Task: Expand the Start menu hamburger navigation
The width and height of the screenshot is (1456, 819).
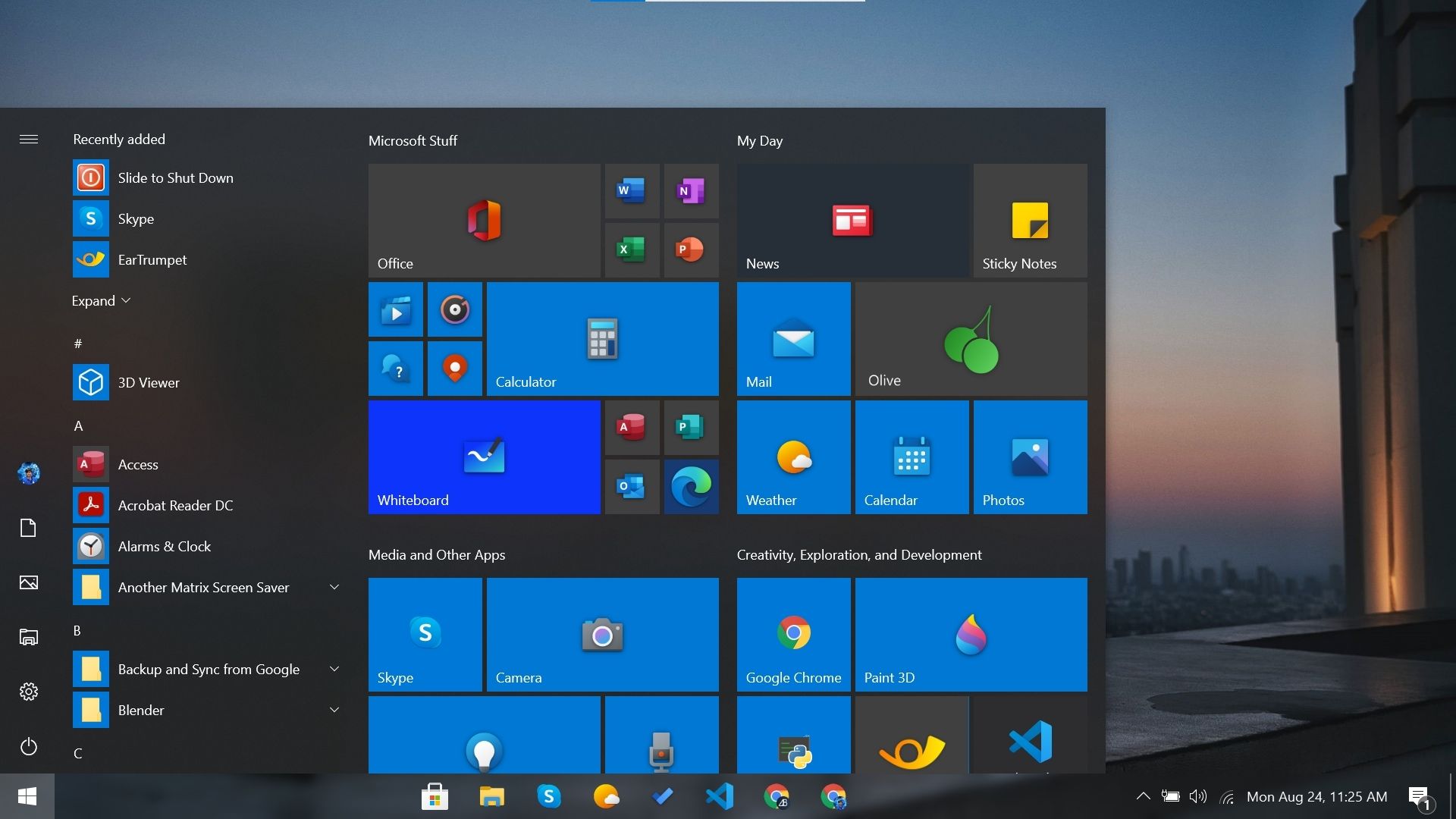Action: [29, 139]
